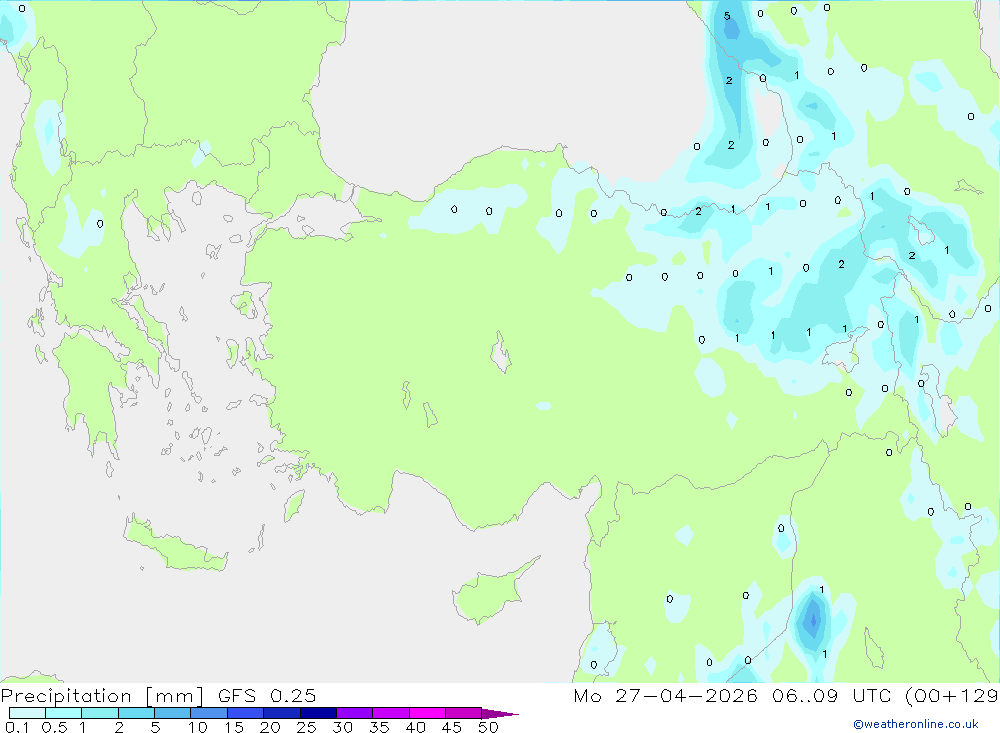
Task: Click the '50' legend scale label
Action: click(488, 727)
